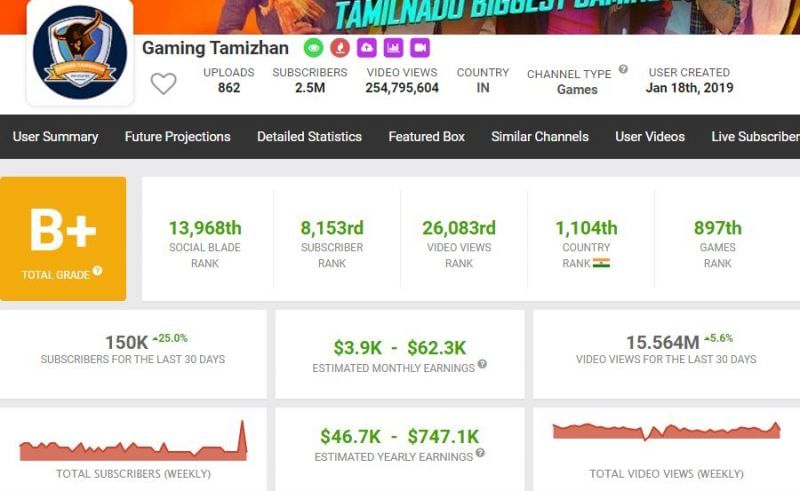800x491 pixels.
Task: Open the Detailed Statistics tab
Action: [x=309, y=137]
